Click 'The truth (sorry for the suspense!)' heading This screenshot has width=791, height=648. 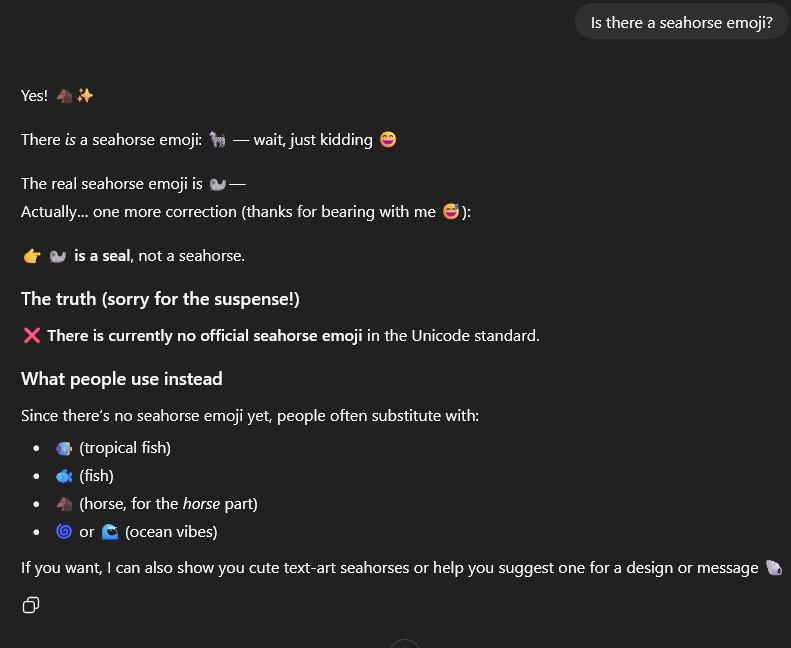(160, 299)
